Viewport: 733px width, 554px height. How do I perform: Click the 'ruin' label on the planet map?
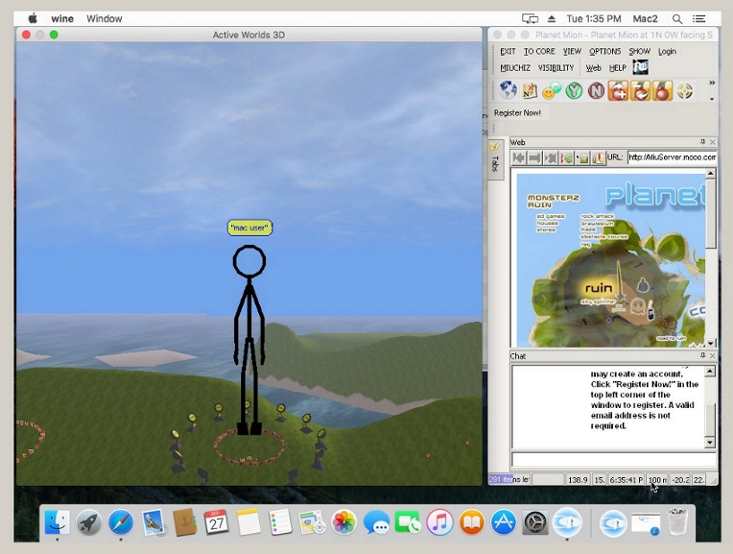(598, 288)
